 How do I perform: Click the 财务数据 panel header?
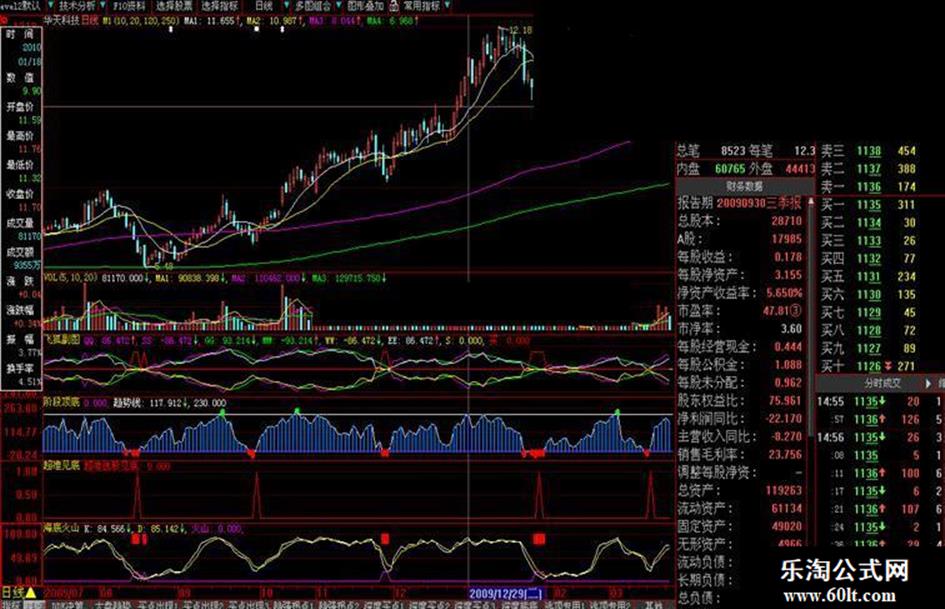(744, 186)
